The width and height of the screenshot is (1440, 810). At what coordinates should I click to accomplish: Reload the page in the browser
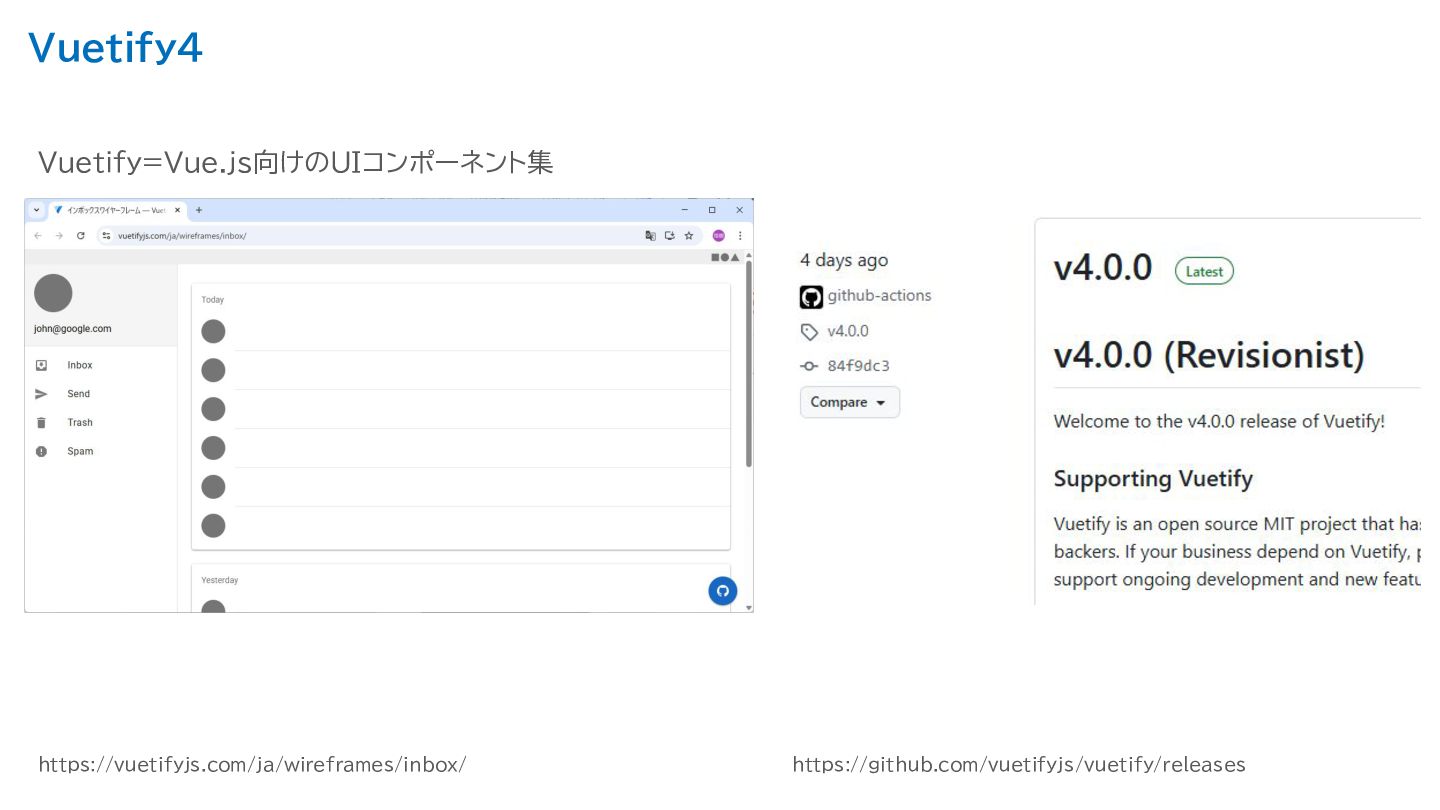[x=81, y=236]
